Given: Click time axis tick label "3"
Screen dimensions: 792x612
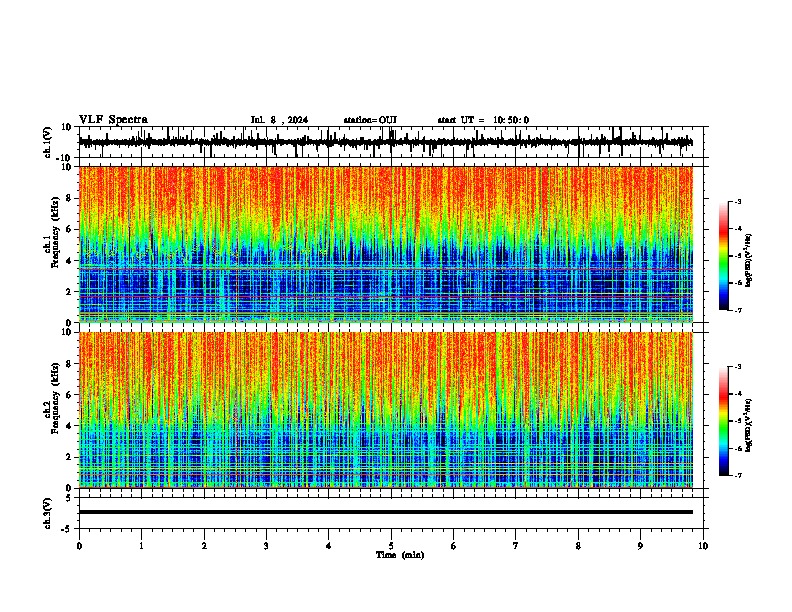Looking at the screenshot, I should pos(266,546).
